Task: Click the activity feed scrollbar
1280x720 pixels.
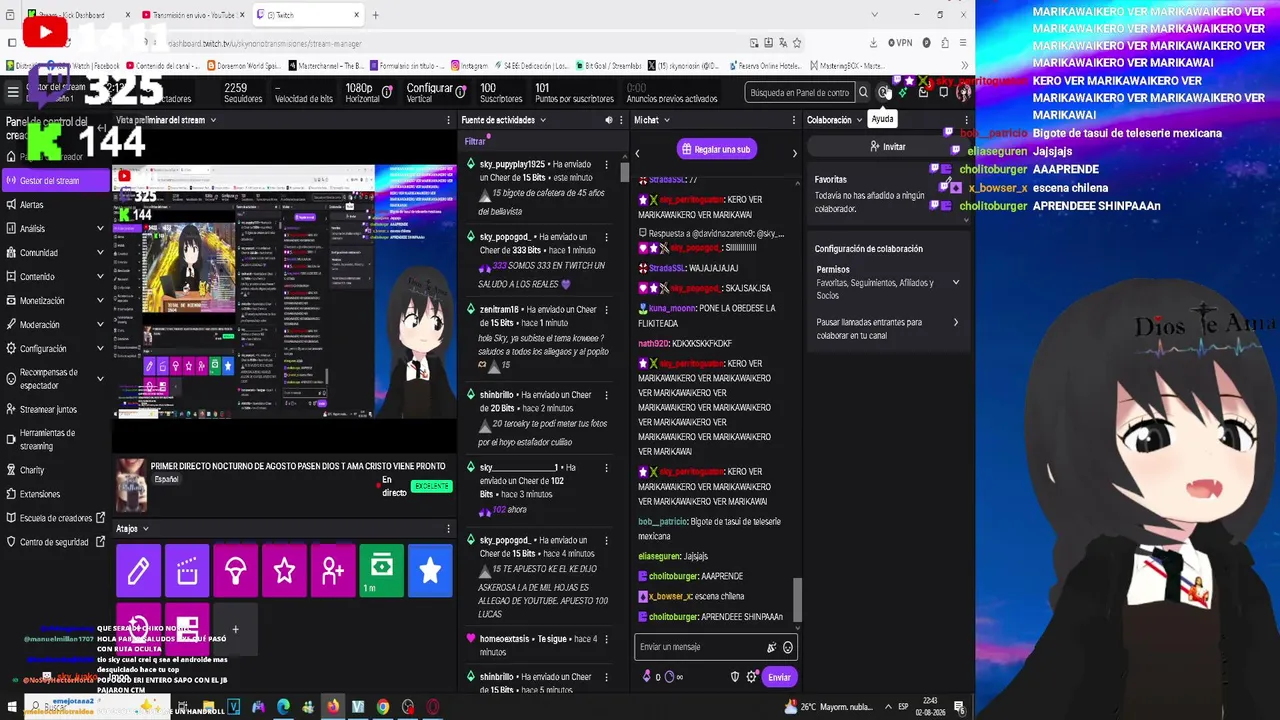Action: pyautogui.click(x=625, y=173)
